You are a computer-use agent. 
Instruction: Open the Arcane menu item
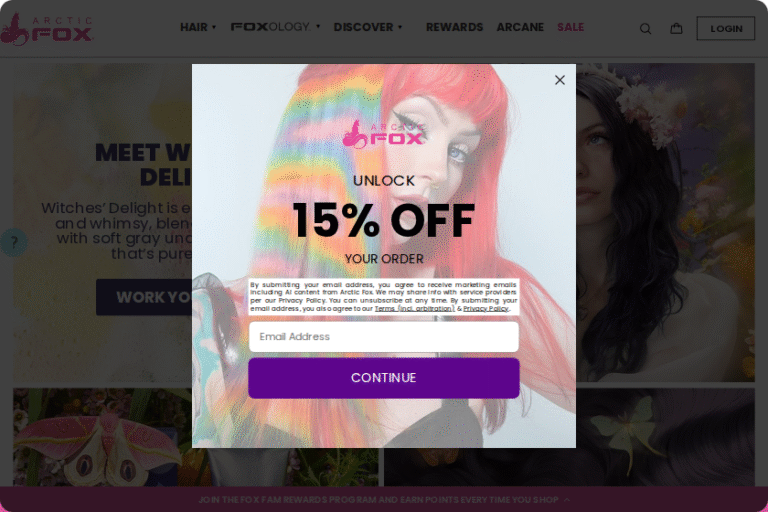click(x=520, y=27)
